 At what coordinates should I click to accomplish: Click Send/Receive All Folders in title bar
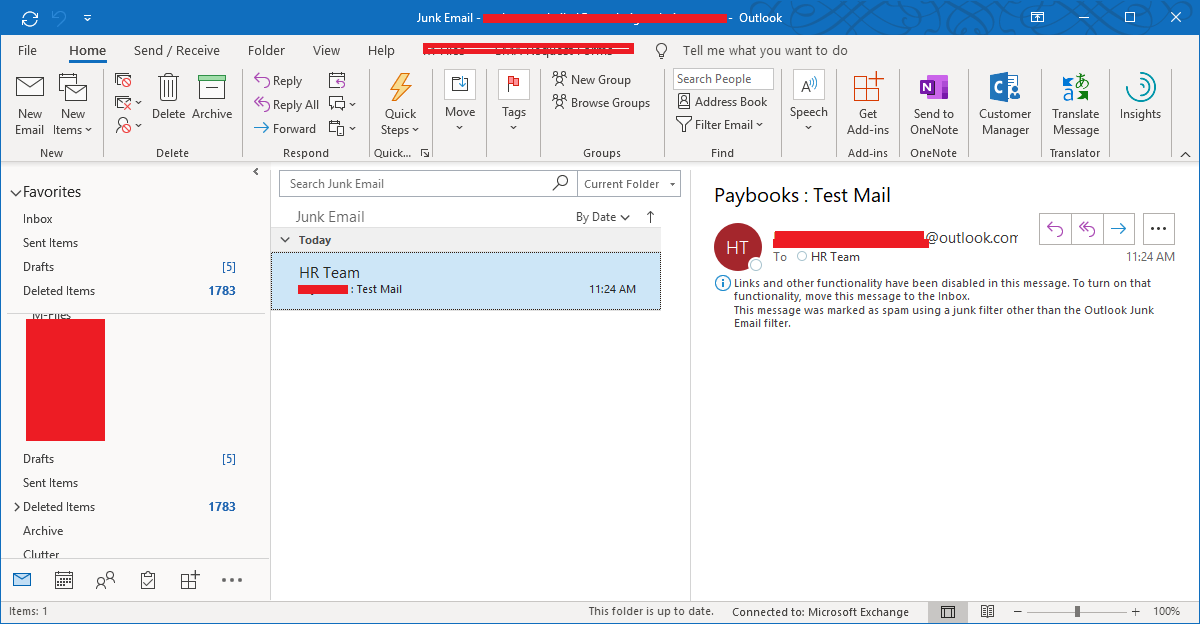tap(29, 18)
